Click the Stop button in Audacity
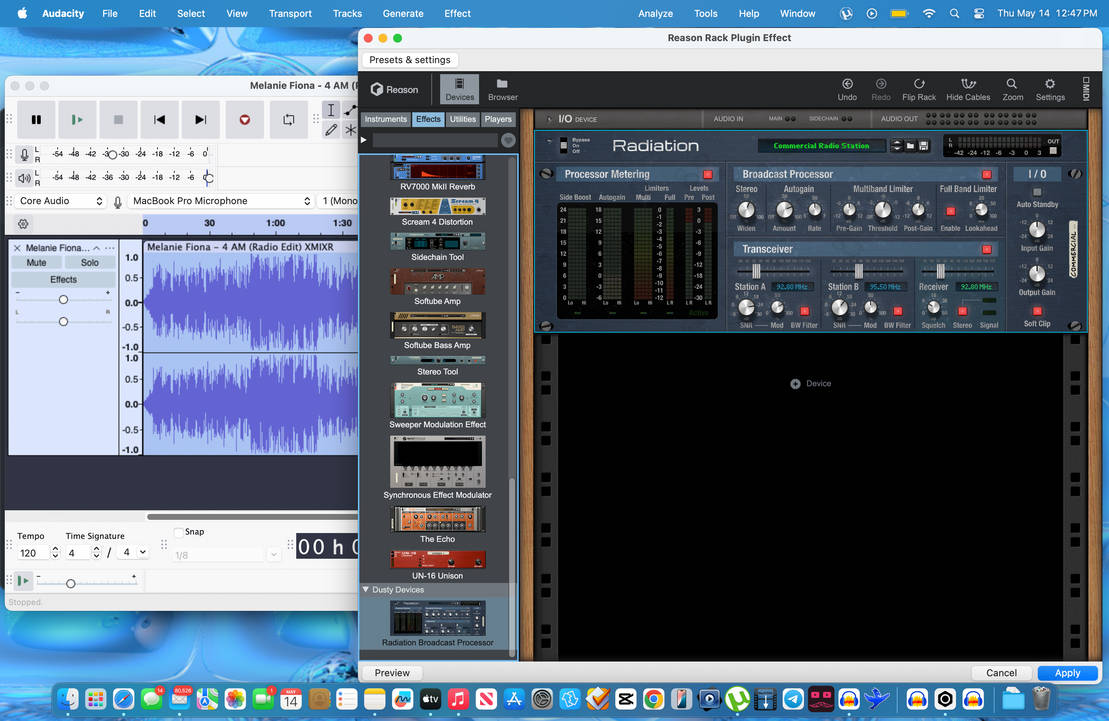1109x721 pixels. (118, 120)
